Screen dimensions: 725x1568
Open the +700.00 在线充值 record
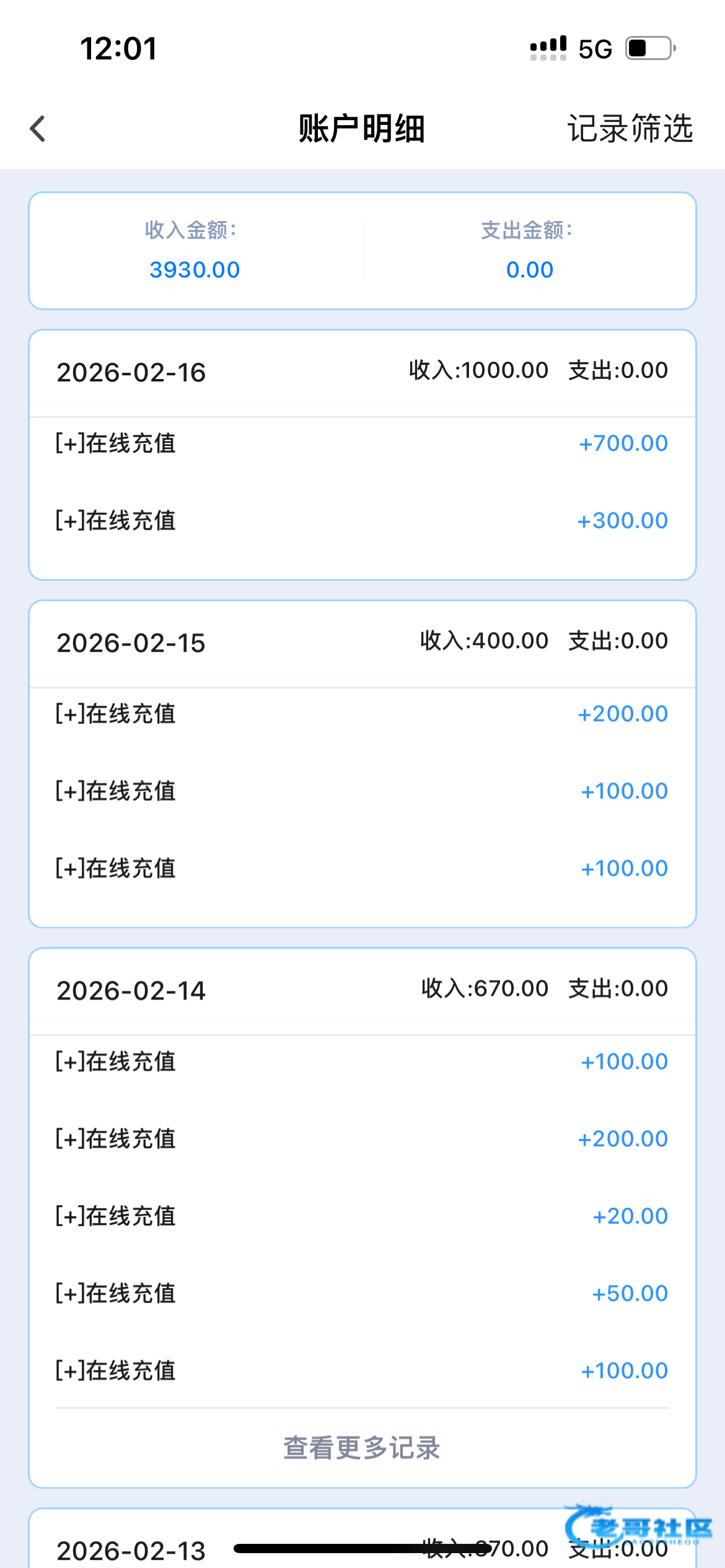(362, 443)
